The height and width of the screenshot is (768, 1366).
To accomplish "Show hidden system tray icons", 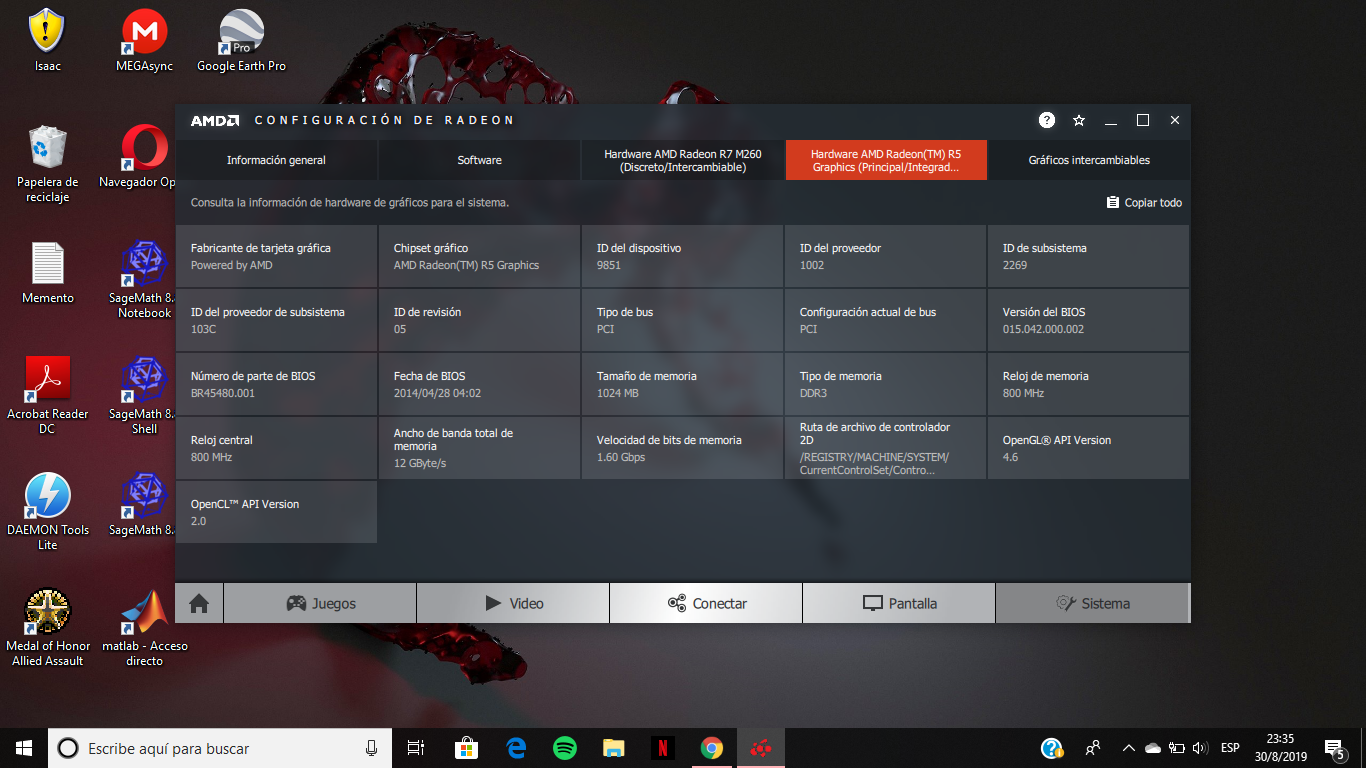I will pos(1129,748).
